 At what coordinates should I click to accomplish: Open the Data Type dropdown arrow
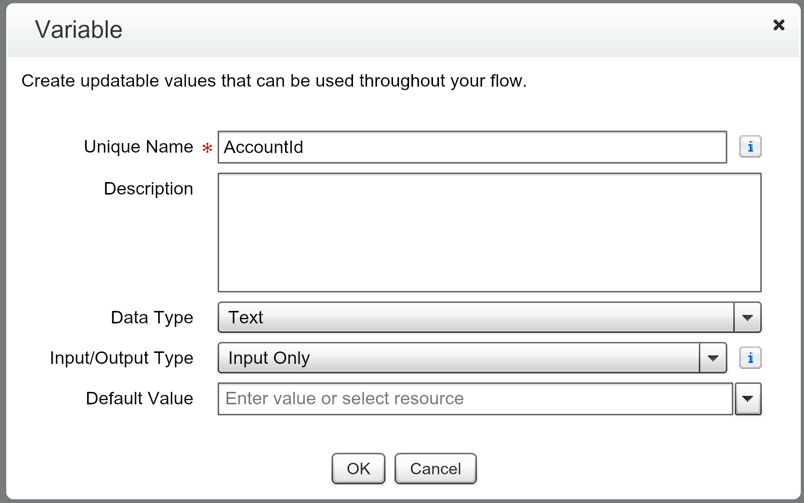pos(747,318)
